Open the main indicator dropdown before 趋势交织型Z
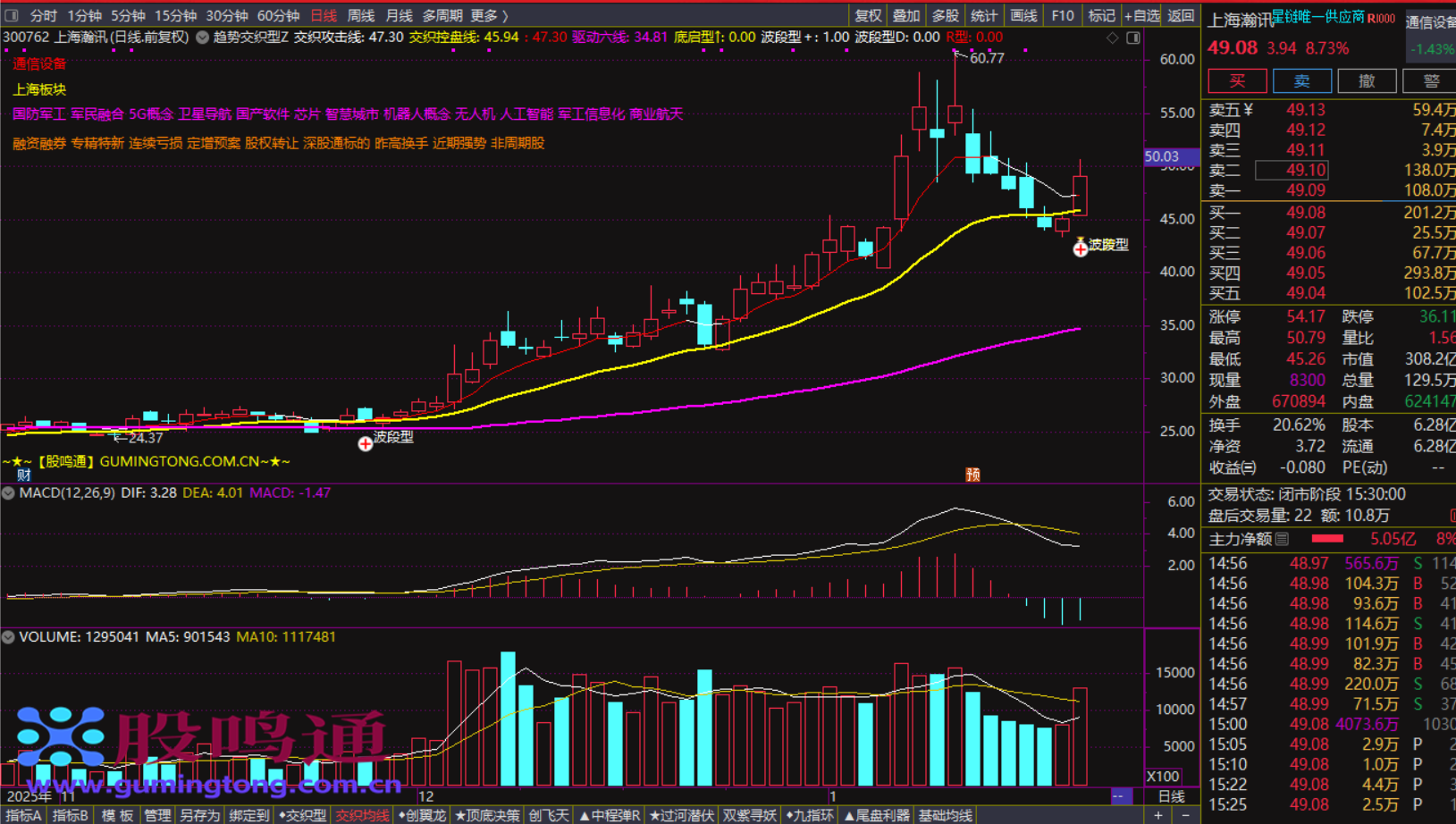 (203, 38)
